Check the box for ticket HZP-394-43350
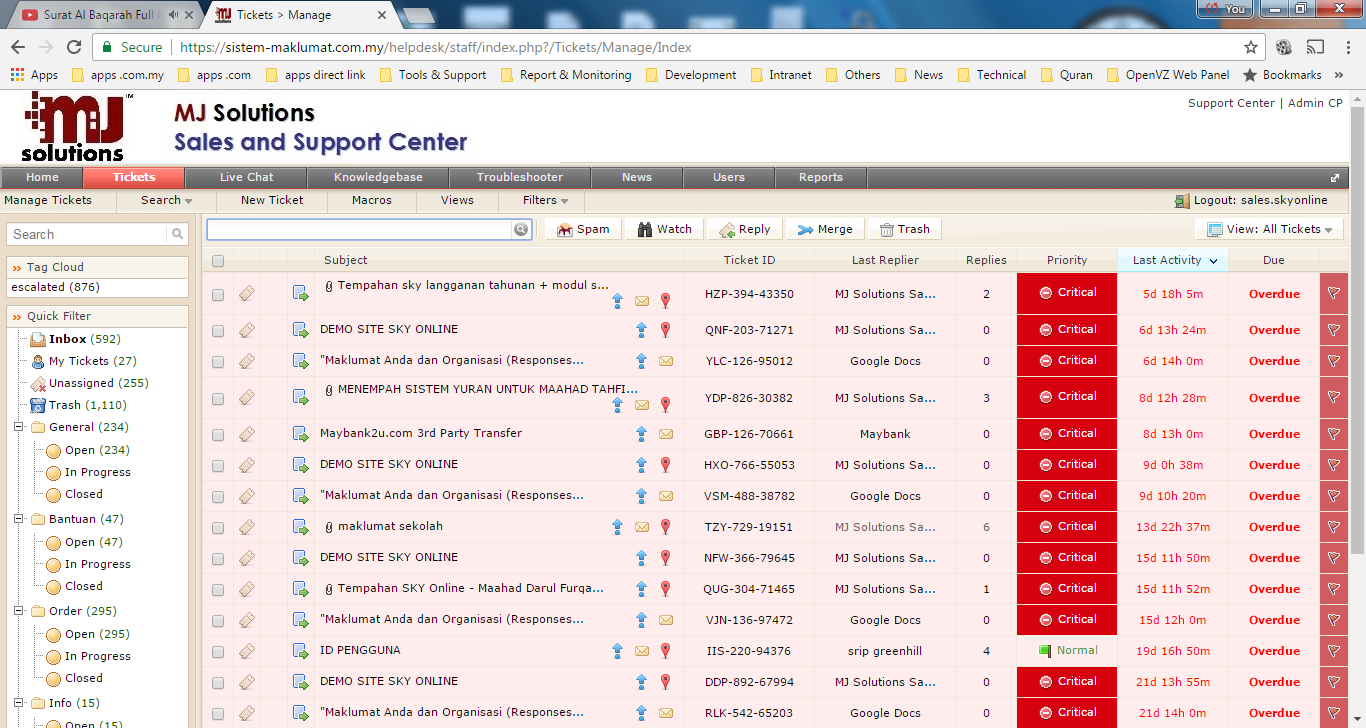Viewport: 1366px width, 728px height. (218, 295)
